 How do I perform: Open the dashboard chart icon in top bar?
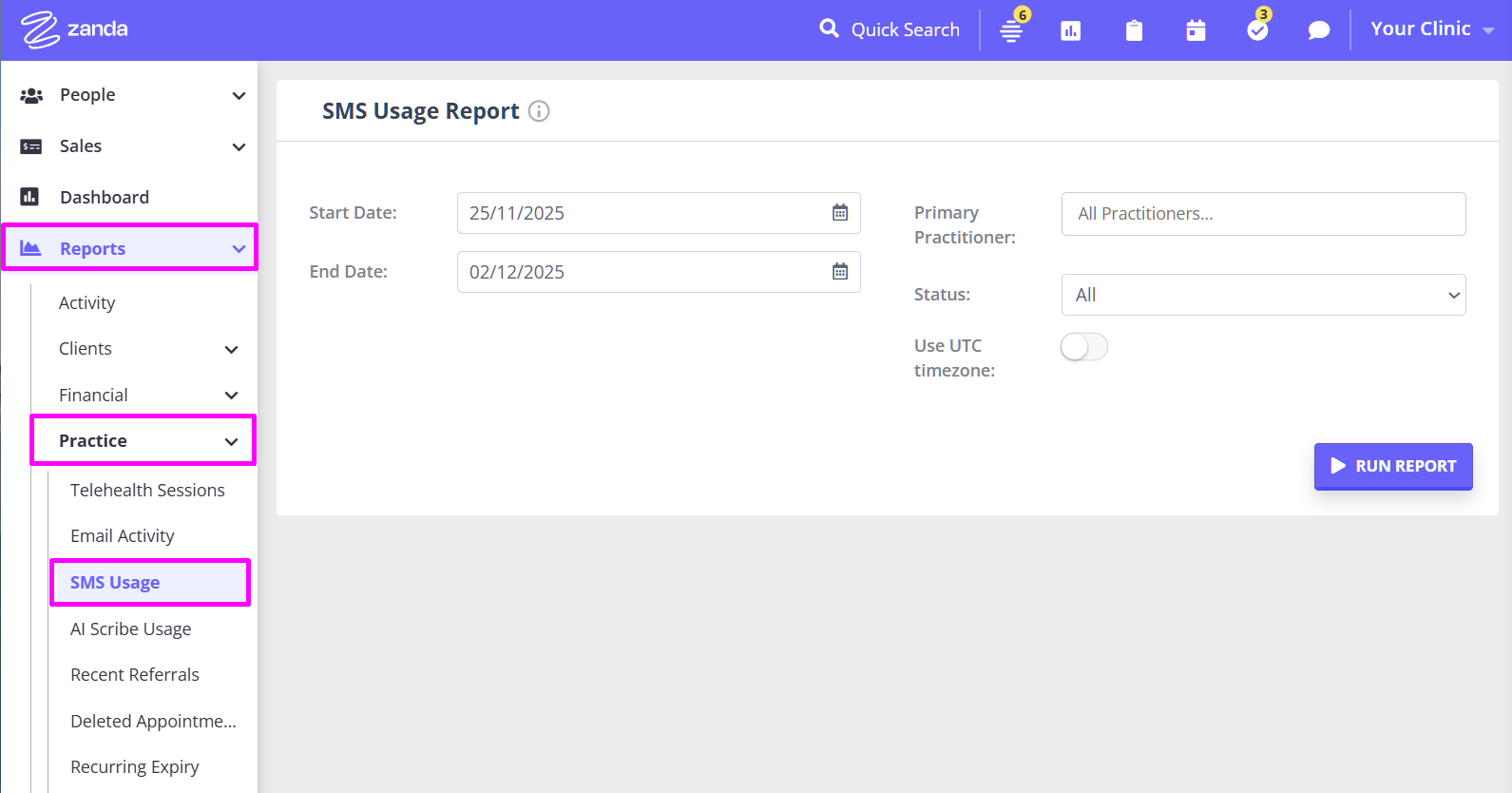(x=1071, y=31)
